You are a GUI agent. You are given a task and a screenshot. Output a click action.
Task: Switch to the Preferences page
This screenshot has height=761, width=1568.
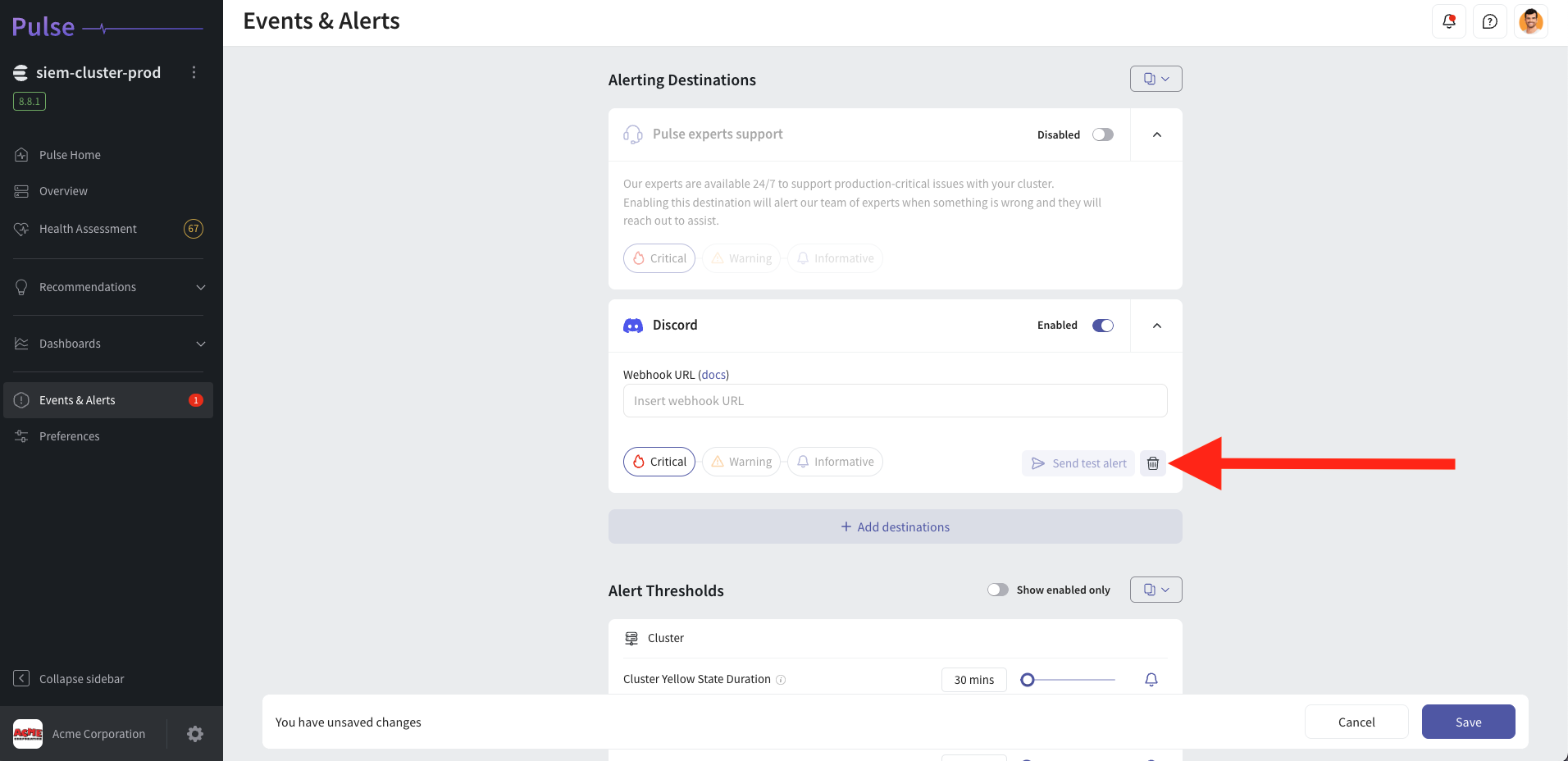tap(69, 435)
